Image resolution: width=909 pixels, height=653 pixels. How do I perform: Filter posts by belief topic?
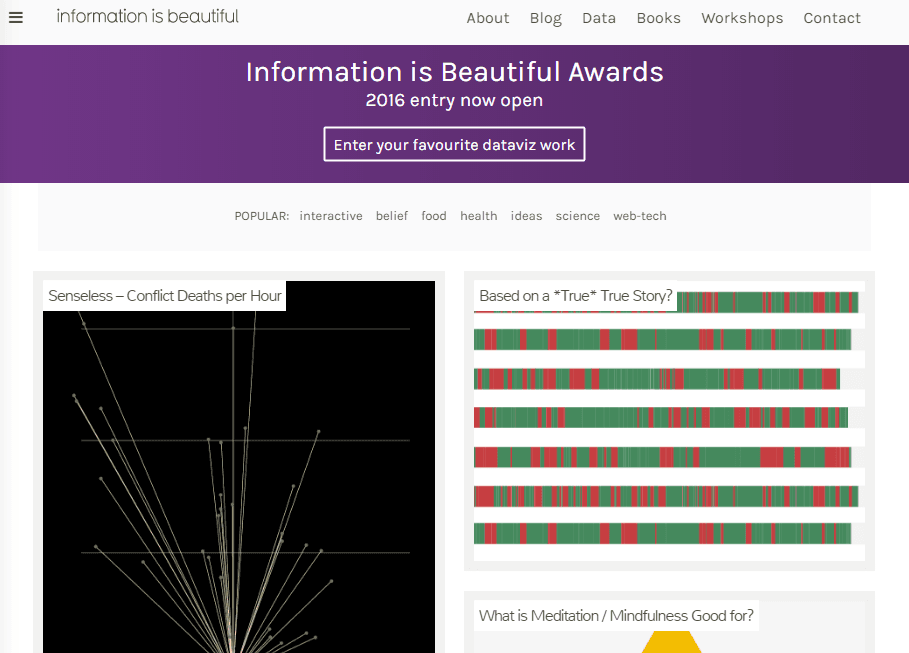pos(392,215)
